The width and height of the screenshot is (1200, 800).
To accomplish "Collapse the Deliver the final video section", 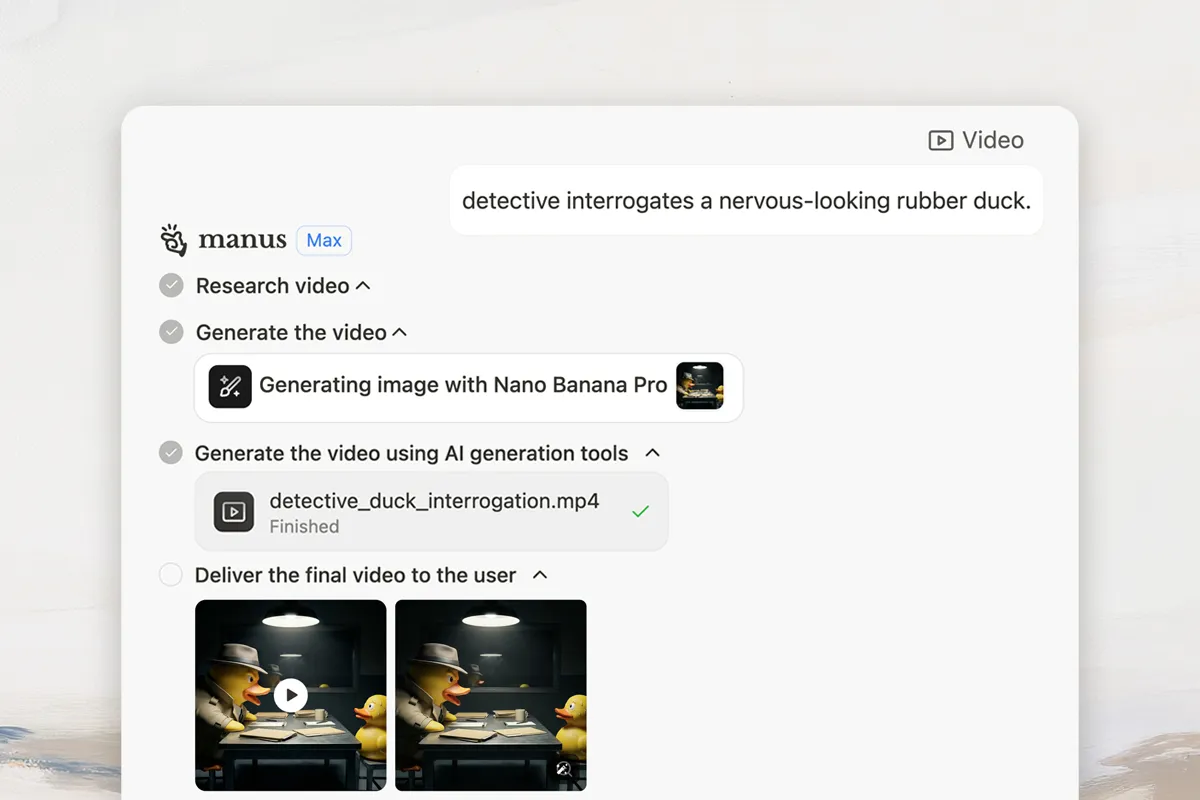I will [x=540, y=575].
